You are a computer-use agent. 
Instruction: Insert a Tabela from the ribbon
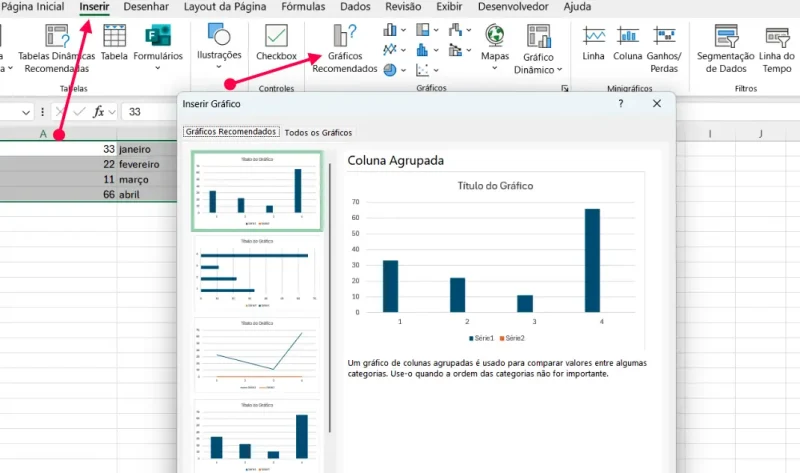[x=114, y=42]
